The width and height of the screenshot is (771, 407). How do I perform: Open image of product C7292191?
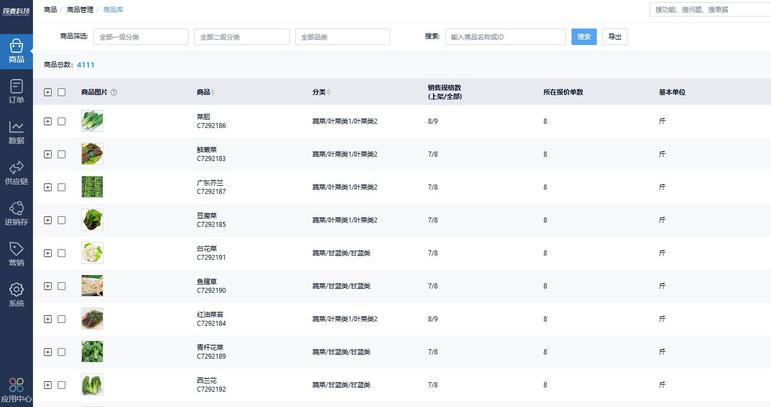point(92,253)
